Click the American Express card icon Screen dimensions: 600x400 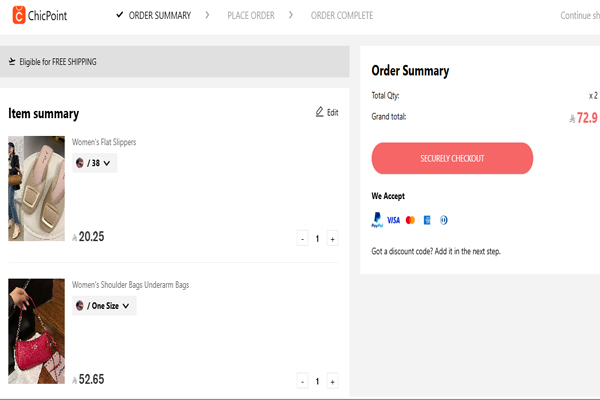tap(426, 219)
